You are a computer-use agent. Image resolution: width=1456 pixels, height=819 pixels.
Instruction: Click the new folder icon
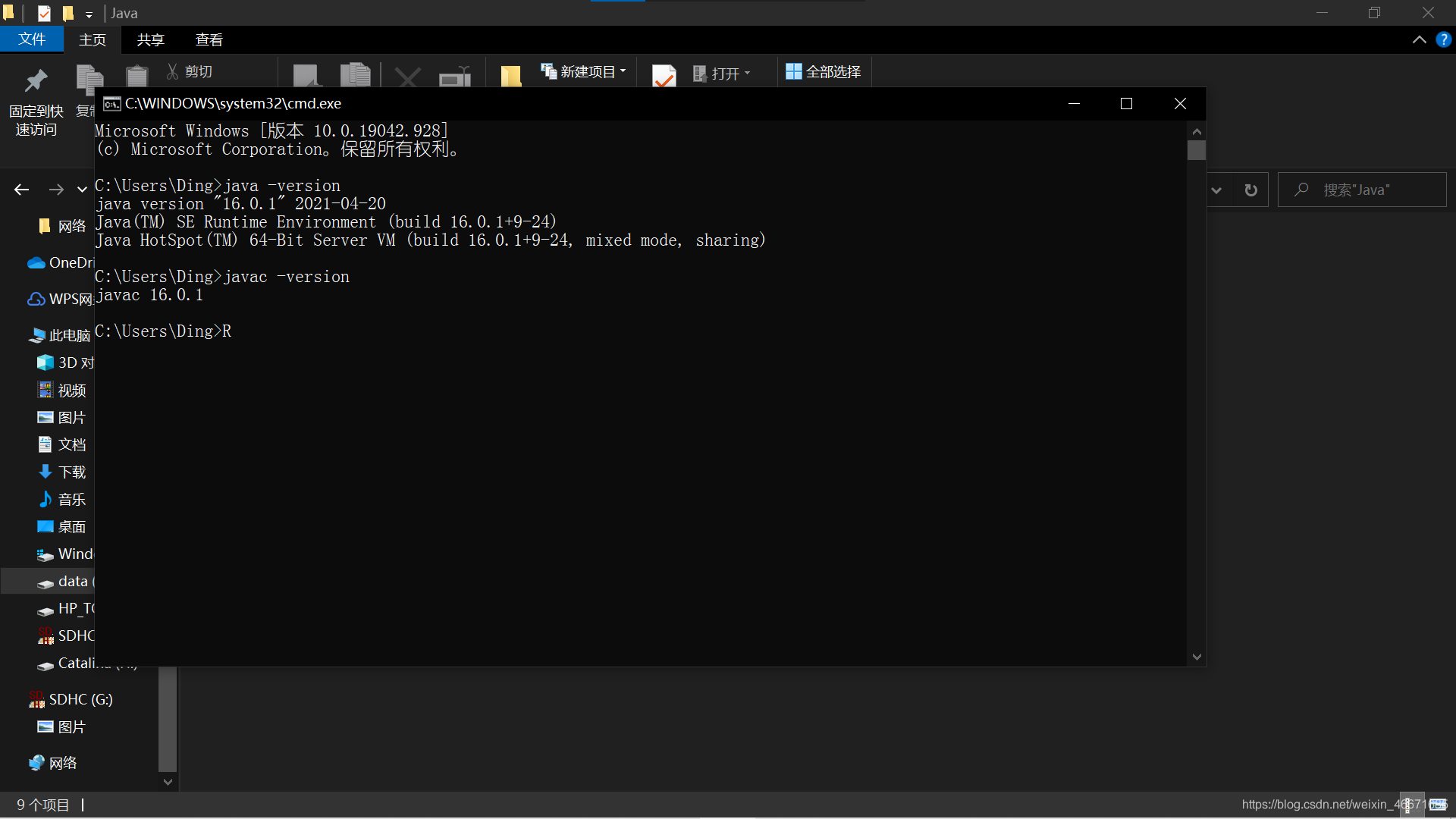tap(511, 76)
